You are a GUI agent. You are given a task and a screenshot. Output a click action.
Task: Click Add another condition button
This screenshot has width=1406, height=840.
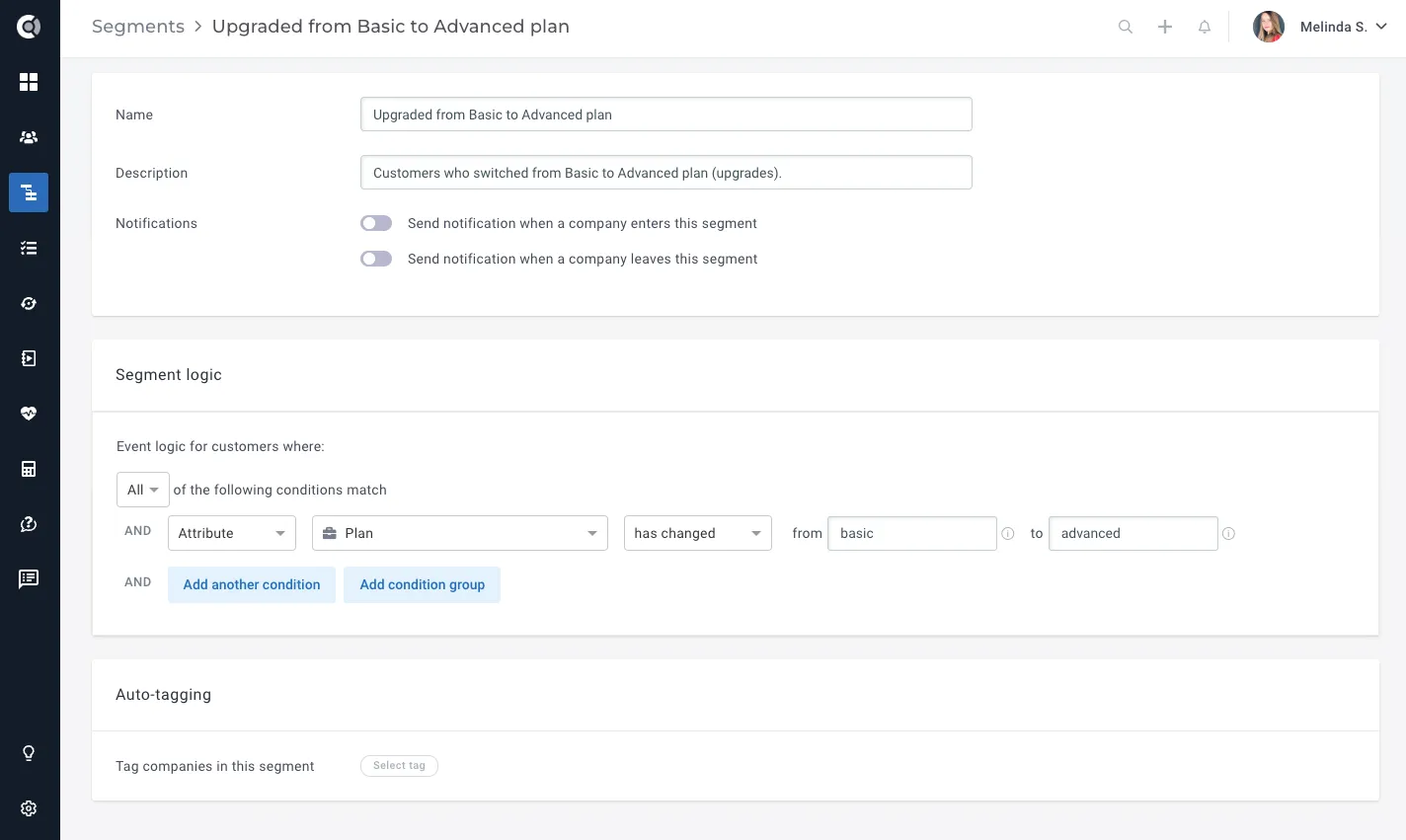tap(252, 584)
